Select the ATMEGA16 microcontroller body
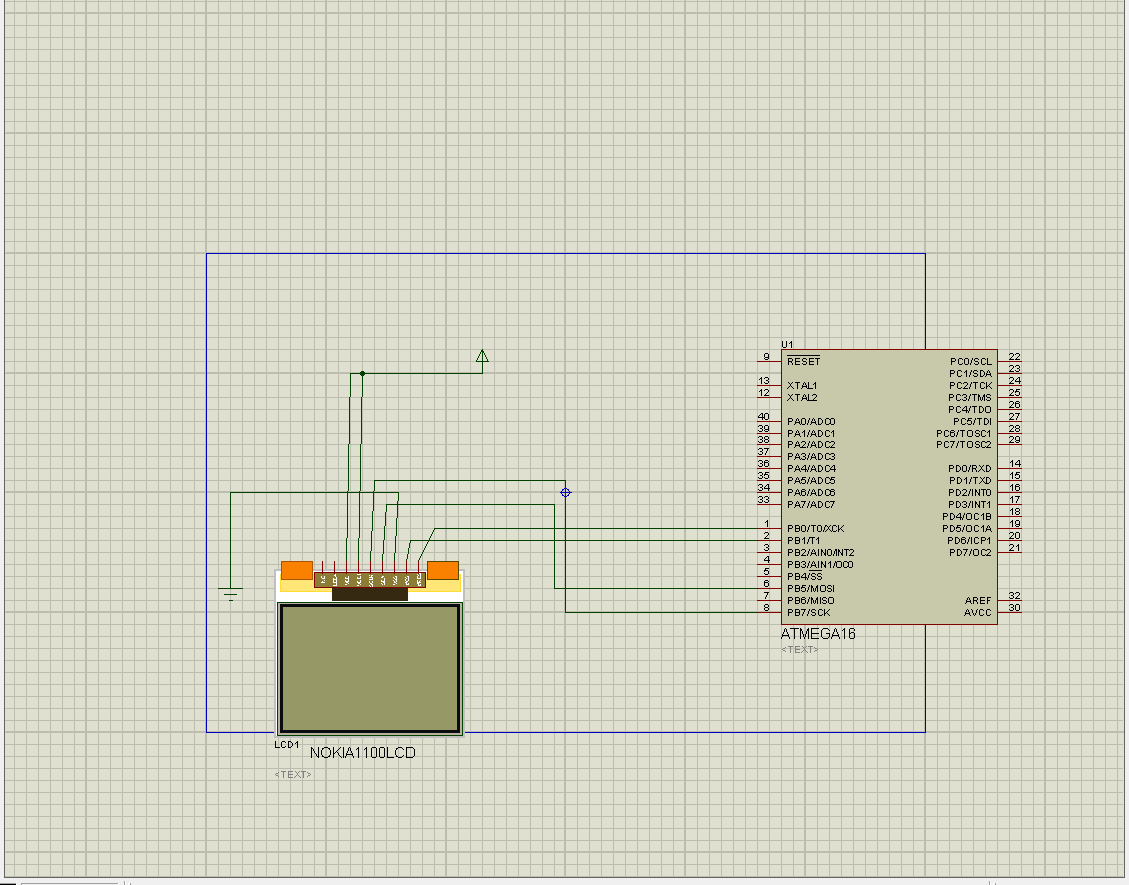The image size is (1129, 885). coord(889,487)
